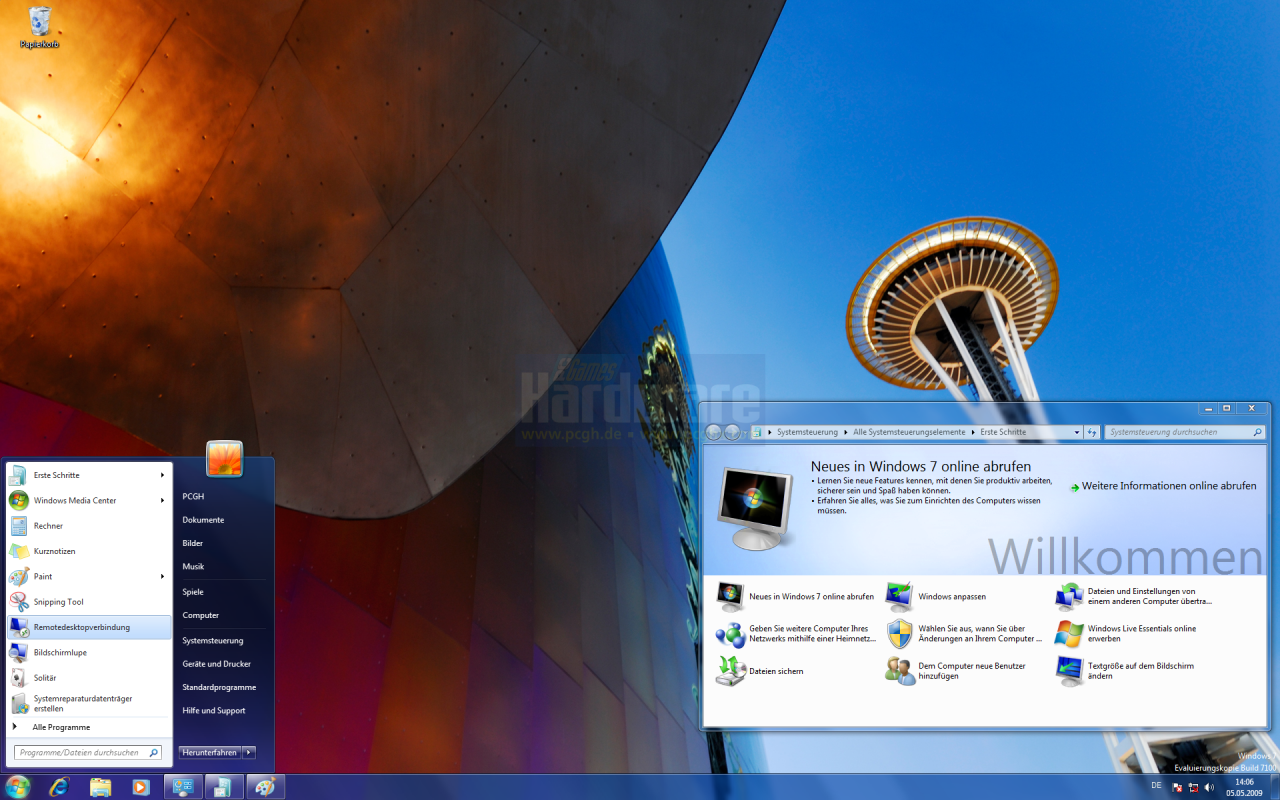The width and height of the screenshot is (1280, 800).
Task: Click the Forward arrow in Control Panel
Action: (x=733, y=432)
